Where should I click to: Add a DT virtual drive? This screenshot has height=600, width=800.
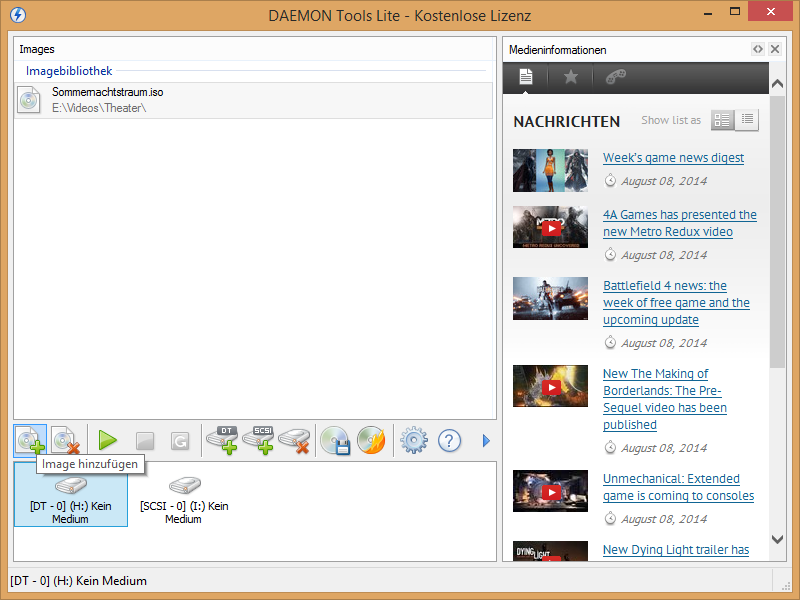pyautogui.click(x=222, y=440)
